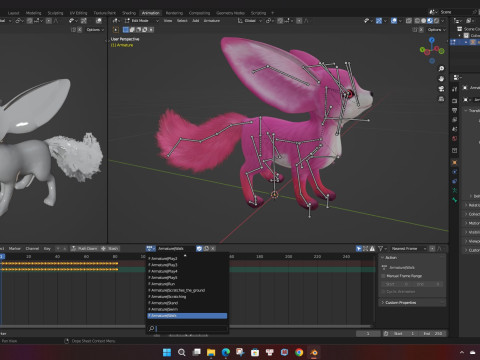480x360 pixels.
Task: Toggle X-ray display in viewport header
Action: [x=409, y=21]
